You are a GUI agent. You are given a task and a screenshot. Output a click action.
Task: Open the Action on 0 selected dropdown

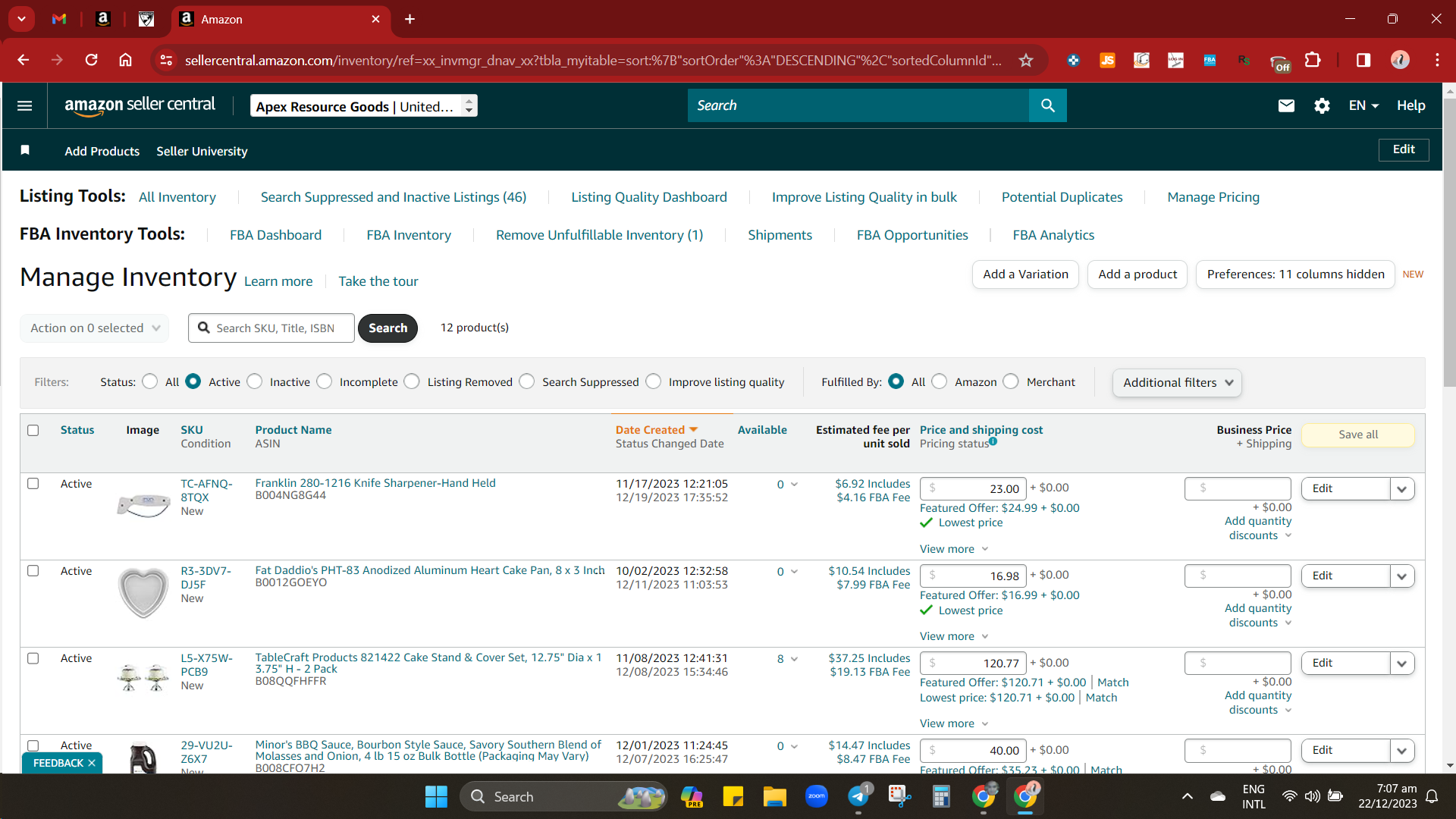95,328
